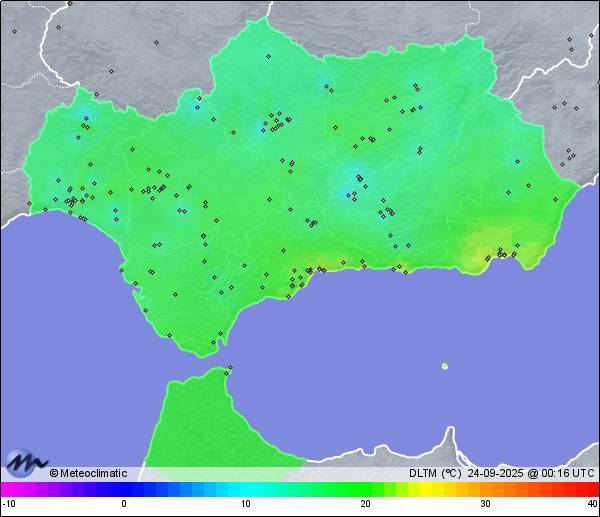Click the 40 label on the temperature scale
This screenshot has height=517, width=600.
591,503
